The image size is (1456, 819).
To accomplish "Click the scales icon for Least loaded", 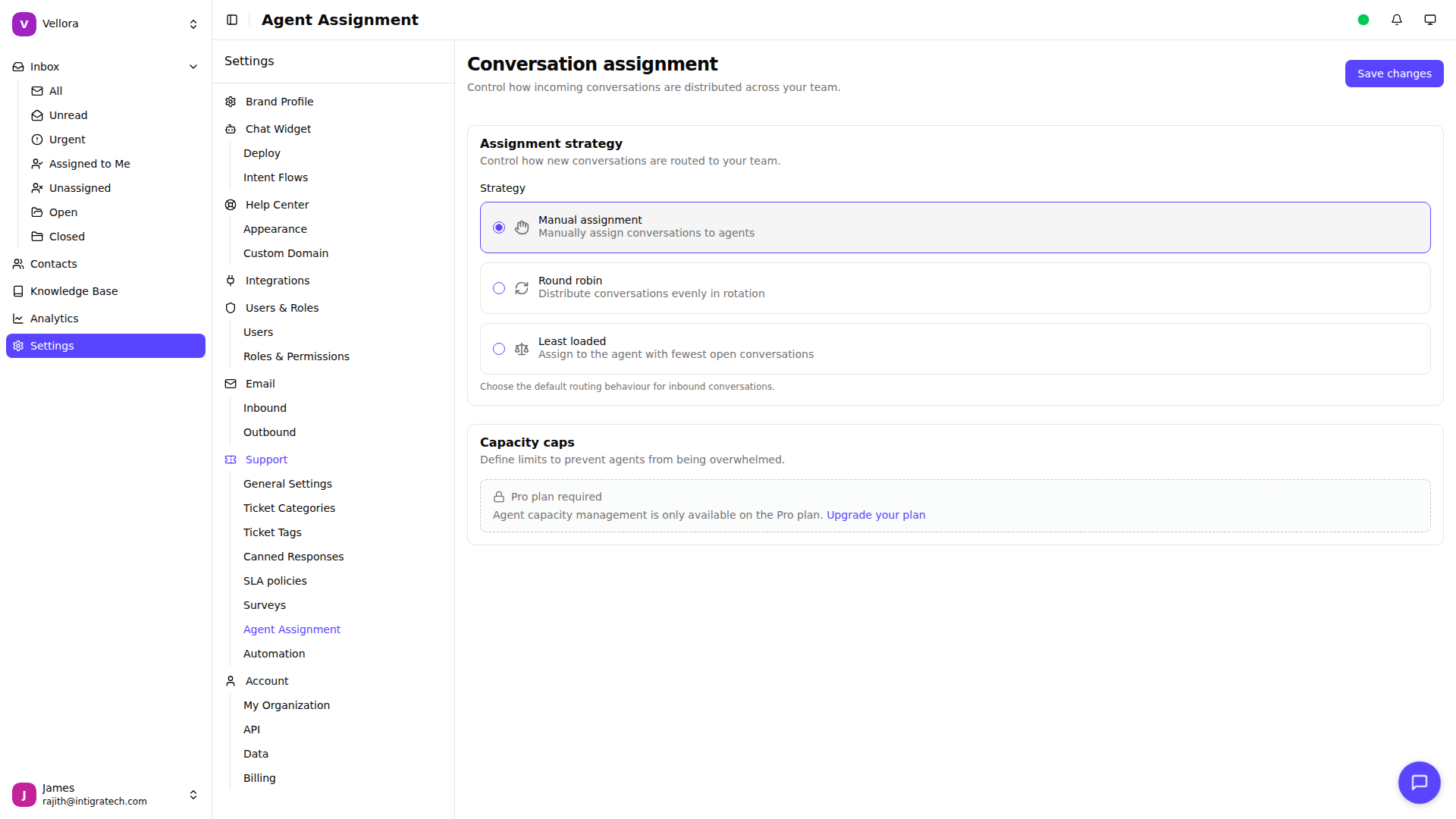I will coord(522,349).
